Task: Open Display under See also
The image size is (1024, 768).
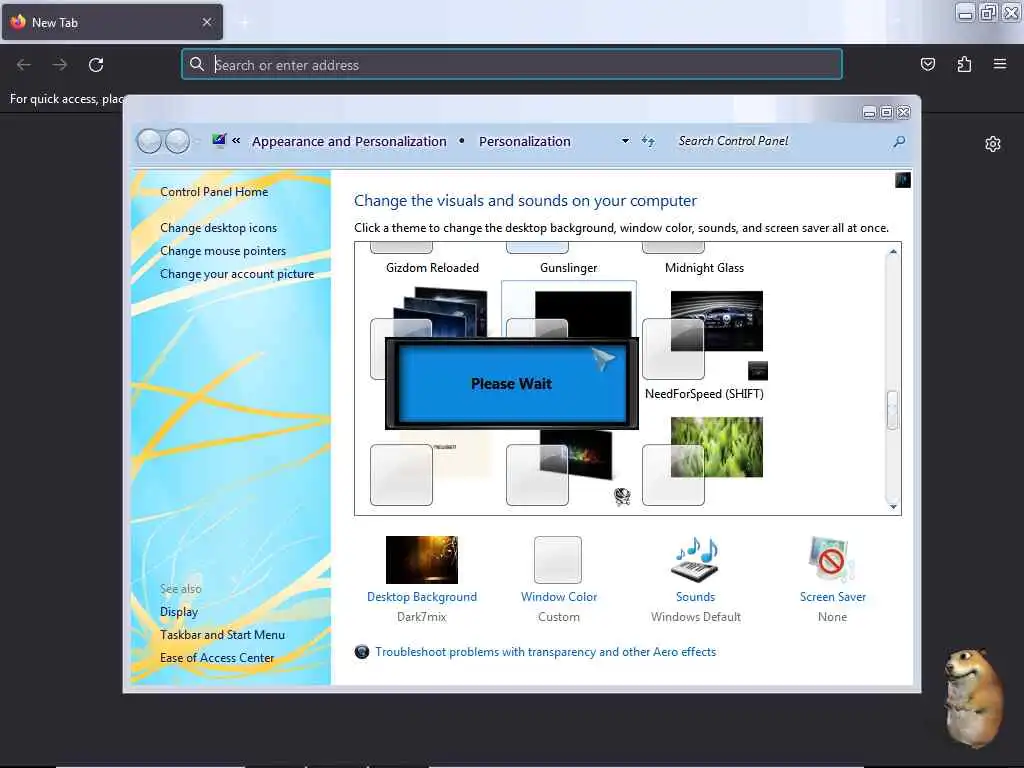Action: 179,612
